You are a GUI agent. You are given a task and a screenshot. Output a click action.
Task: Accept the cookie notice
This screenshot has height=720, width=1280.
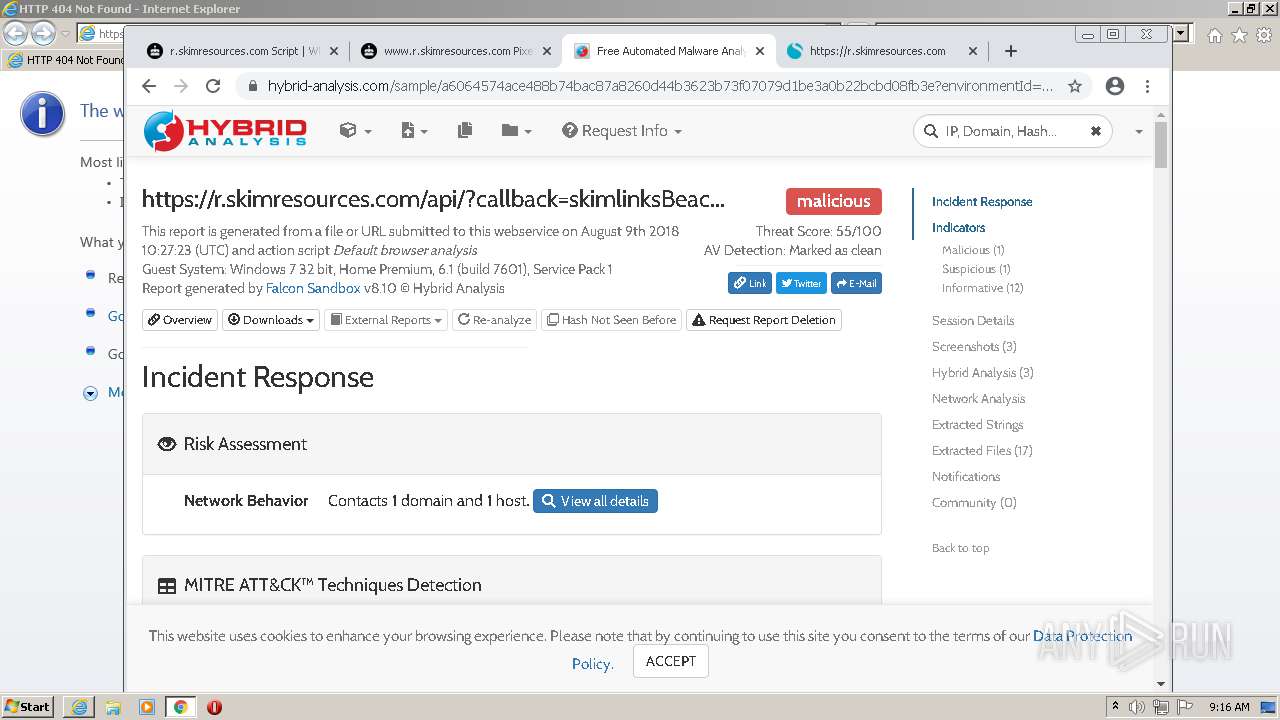coord(670,661)
